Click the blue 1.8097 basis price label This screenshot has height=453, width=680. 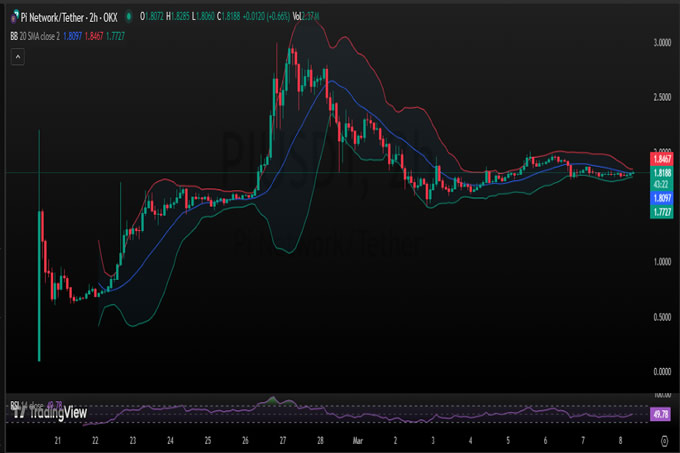660,198
